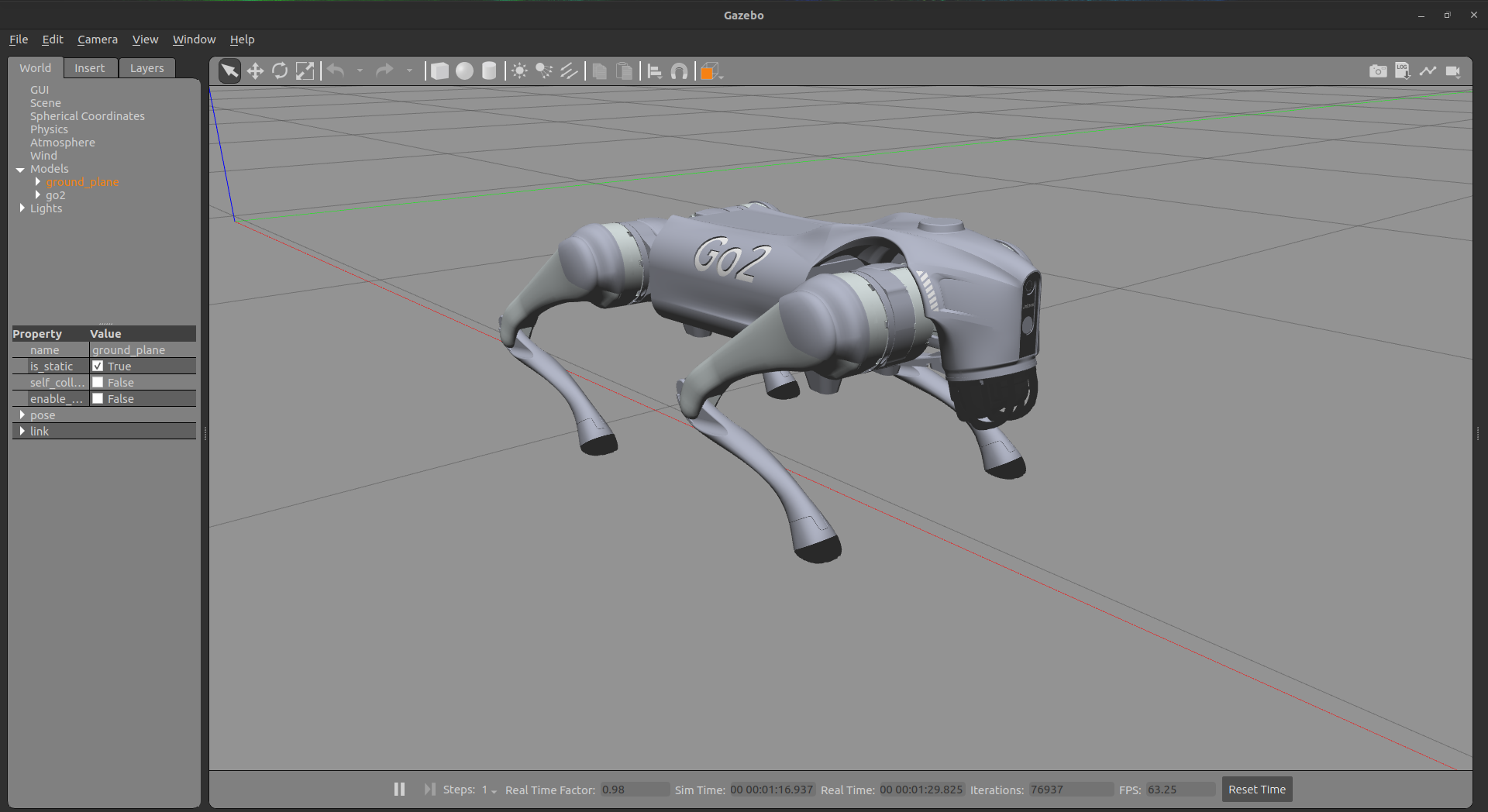Viewport: 1488px width, 812px height.
Task: Toggle the is_static checkbox
Action: [98, 366]
